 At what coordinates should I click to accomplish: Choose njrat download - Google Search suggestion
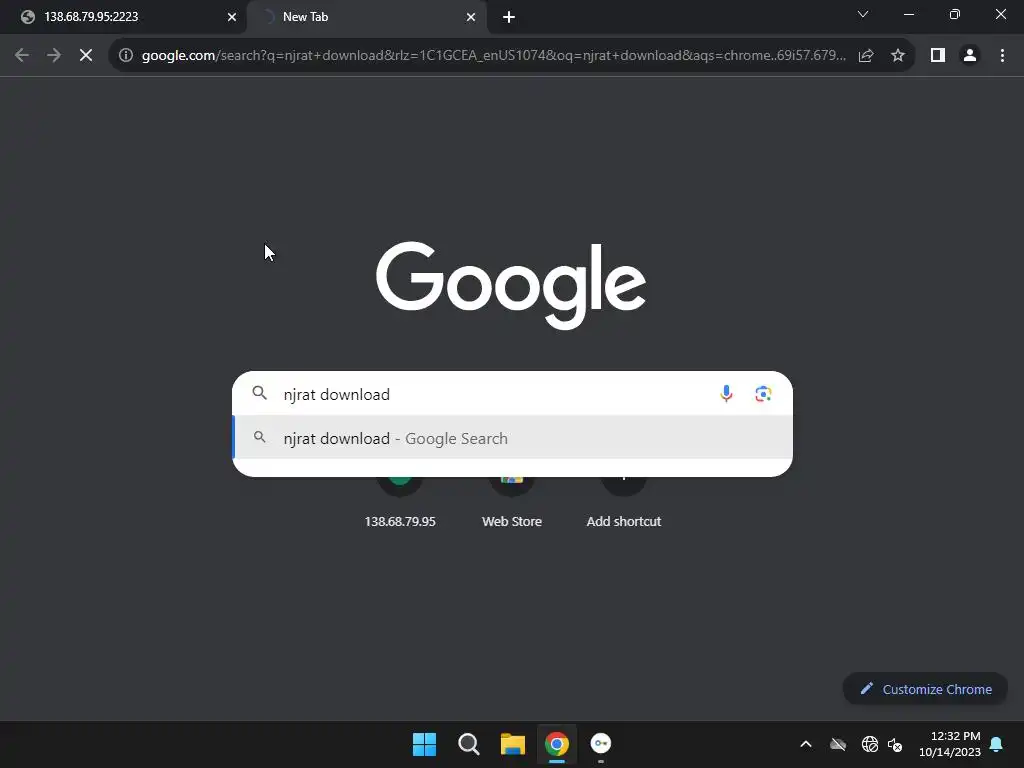pyautogui.click(x=513, y=438)
